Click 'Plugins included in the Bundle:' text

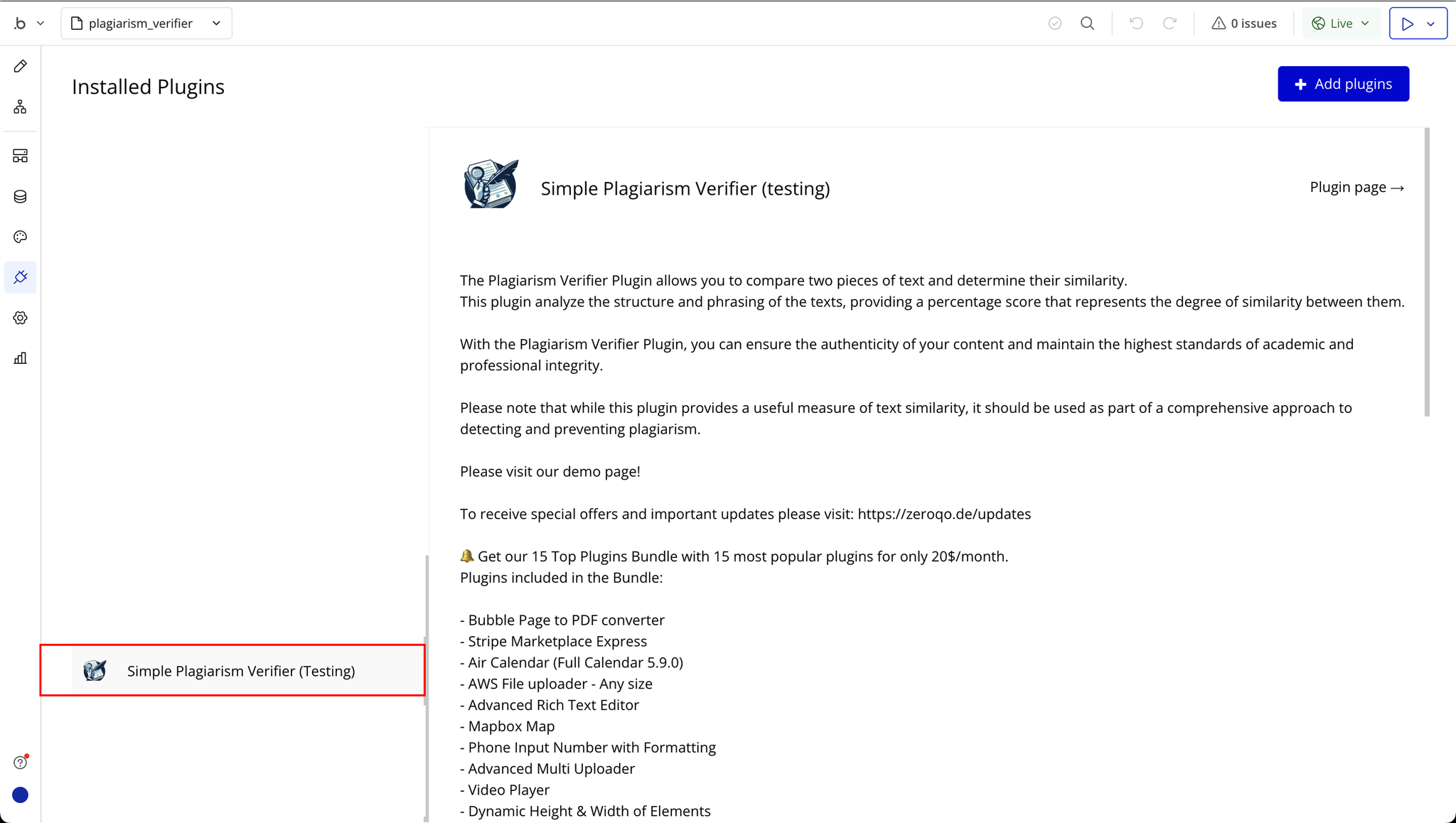click(561, 578)
